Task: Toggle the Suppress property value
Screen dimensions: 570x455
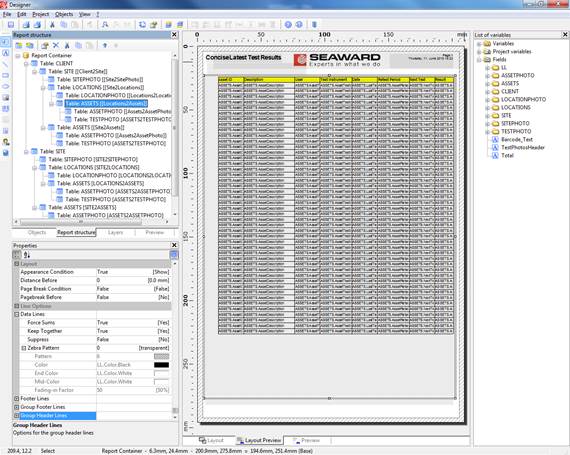Action: (133, 339)
